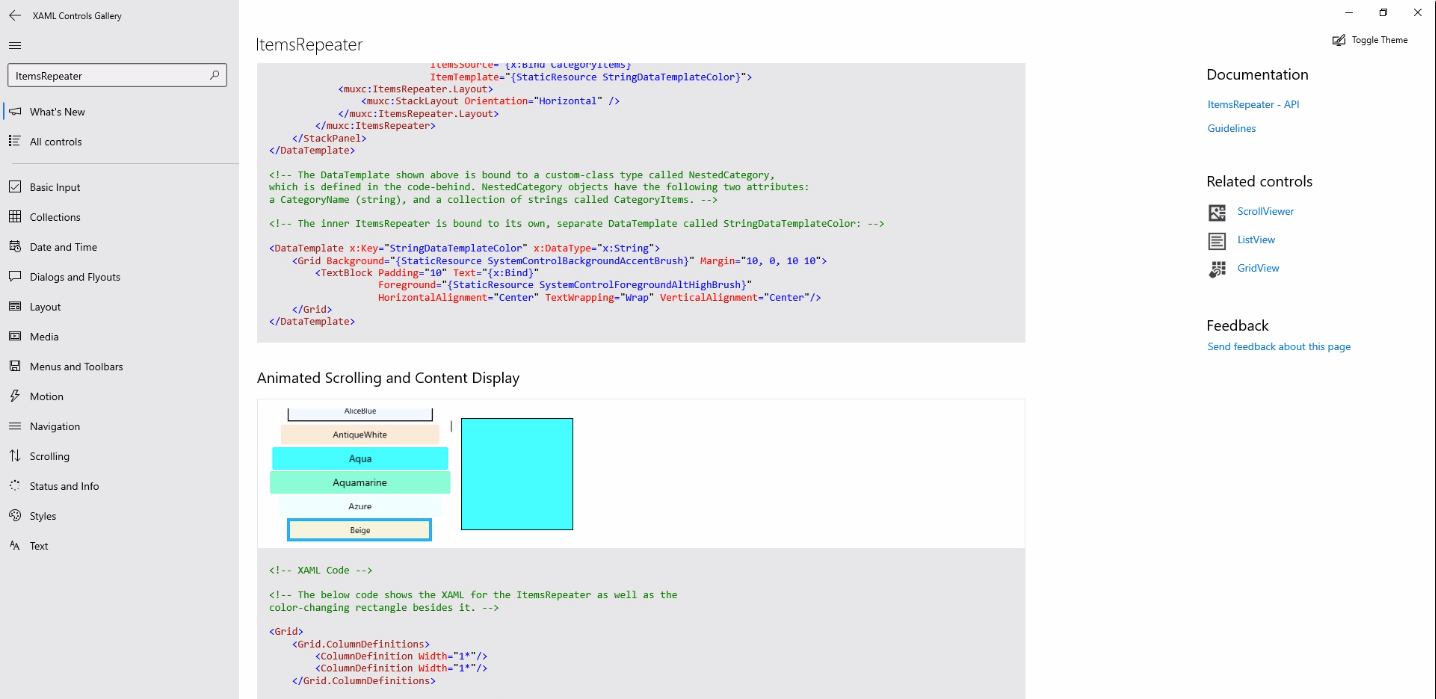Open the Guidelines documentation link
This screenshot has width=1436, height=699.
[1231, 128]
